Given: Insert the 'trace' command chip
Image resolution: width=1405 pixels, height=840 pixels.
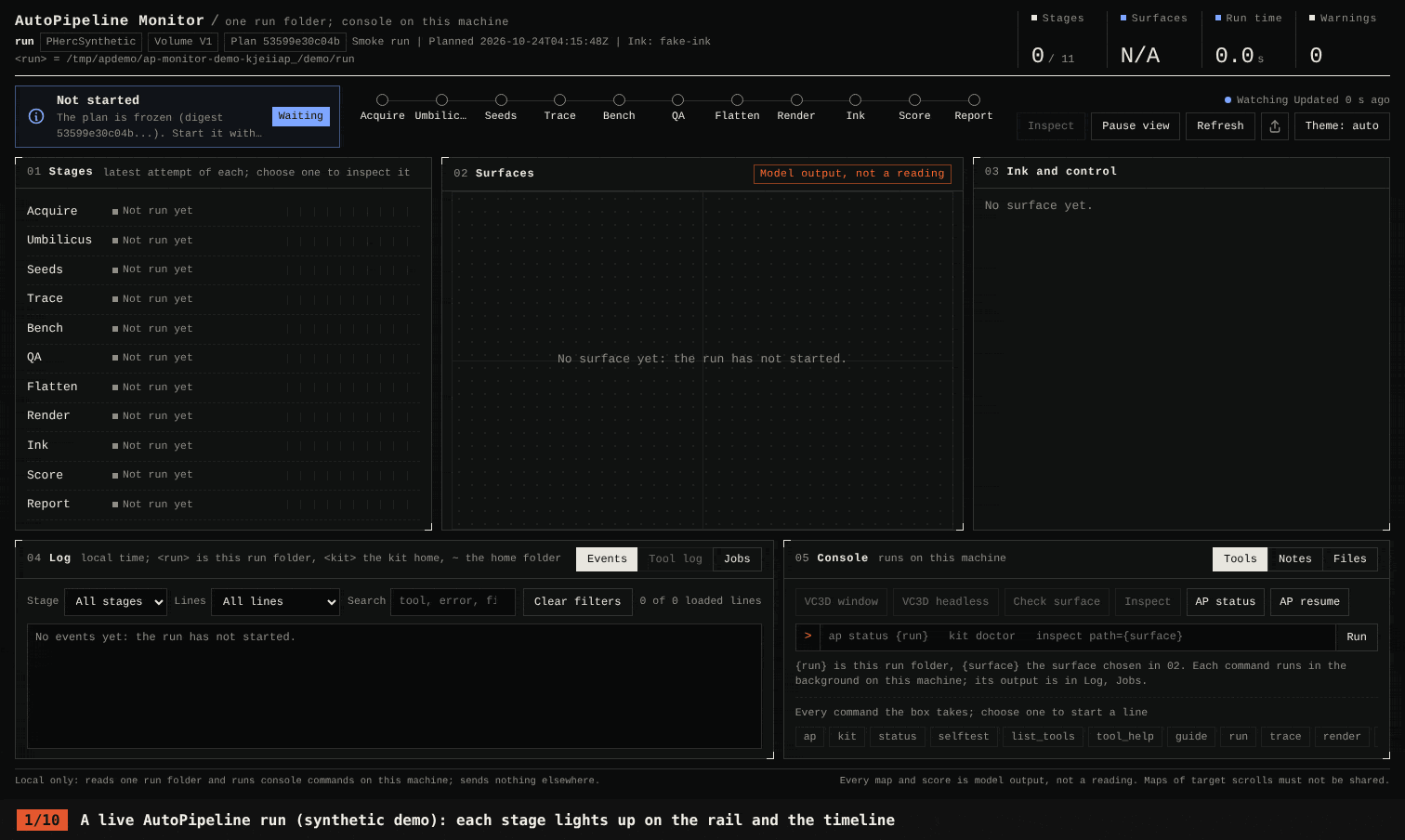Looking at the screenshot, I should (x=1285, y=737).
